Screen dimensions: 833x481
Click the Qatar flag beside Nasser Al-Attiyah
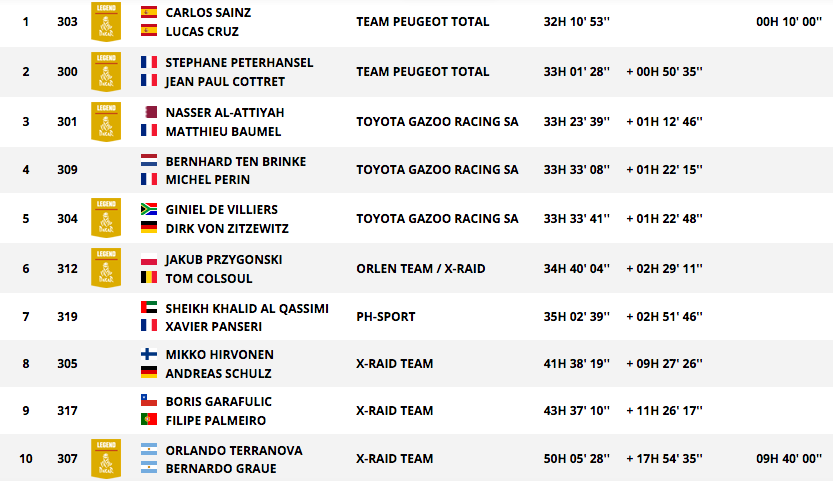[149, 112]
